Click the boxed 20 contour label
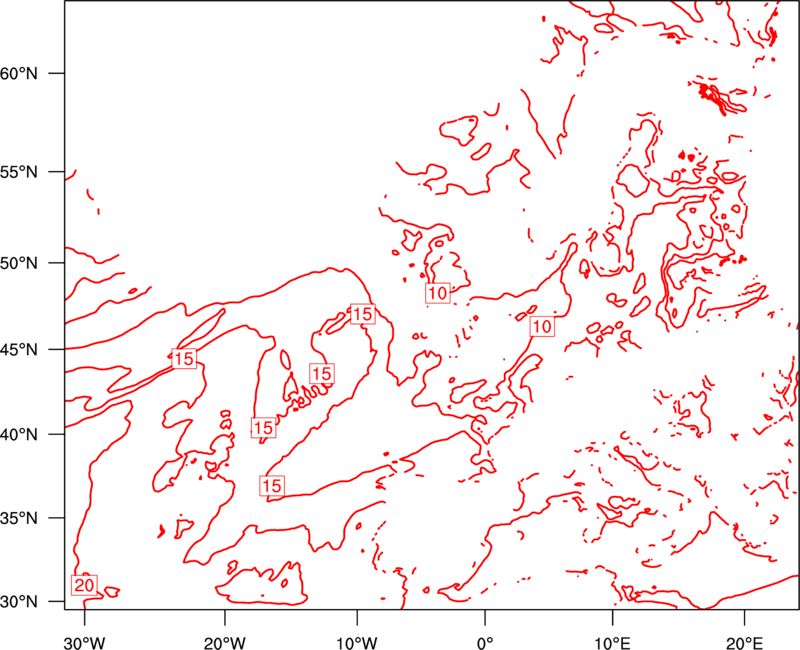Image resolution: width=800 pixels, height=650 pixels. (x=84, y=585)
